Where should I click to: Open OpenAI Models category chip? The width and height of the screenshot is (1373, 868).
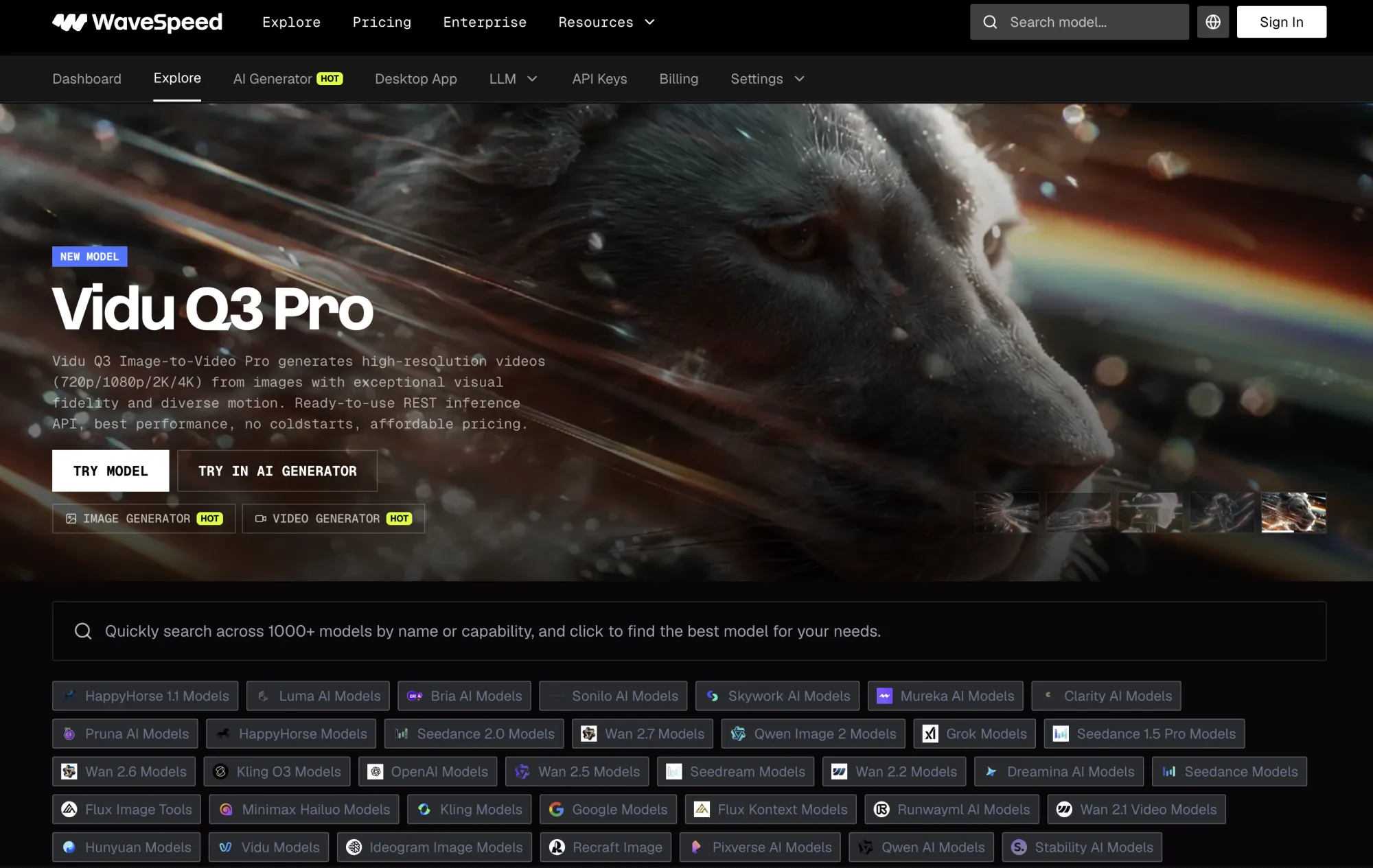428,771
